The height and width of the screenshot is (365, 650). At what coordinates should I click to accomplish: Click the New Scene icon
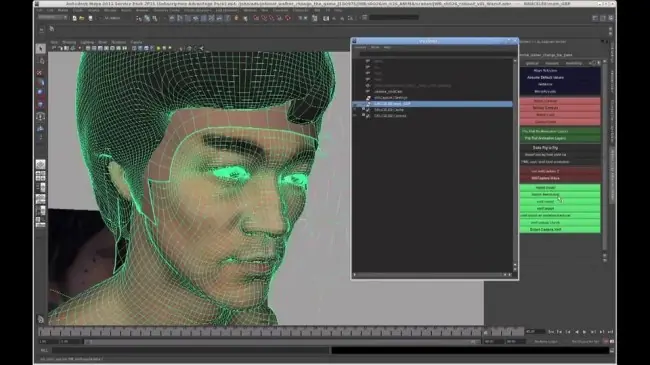coord(74,18)
